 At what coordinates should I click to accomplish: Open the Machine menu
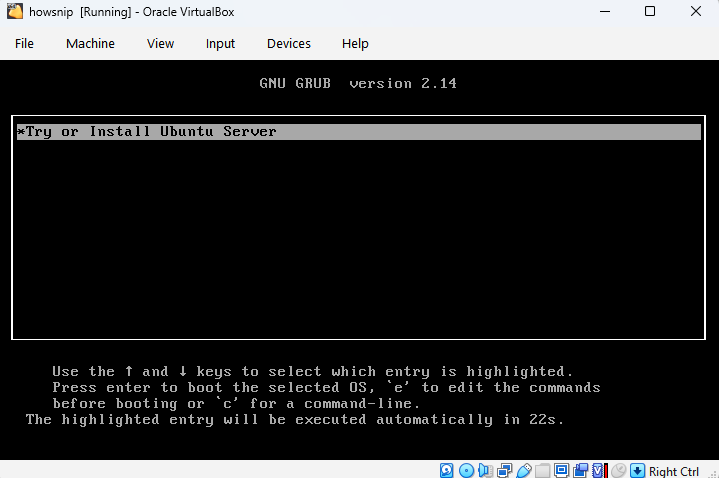pyautogui.click(x=90, y=44)
